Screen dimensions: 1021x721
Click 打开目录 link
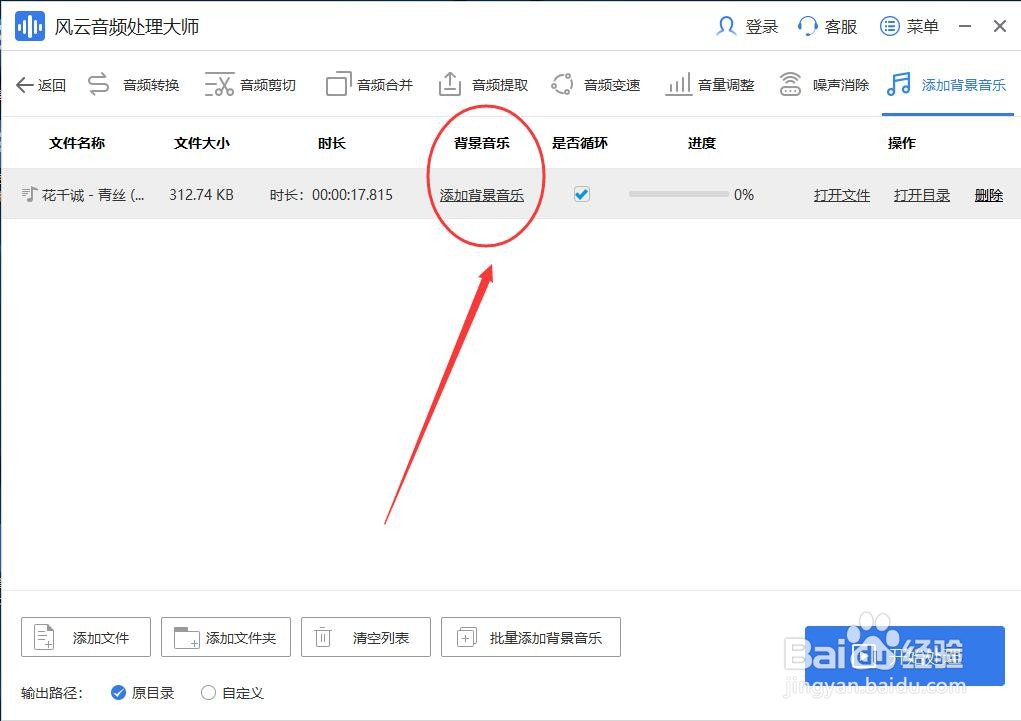[922, 195]
